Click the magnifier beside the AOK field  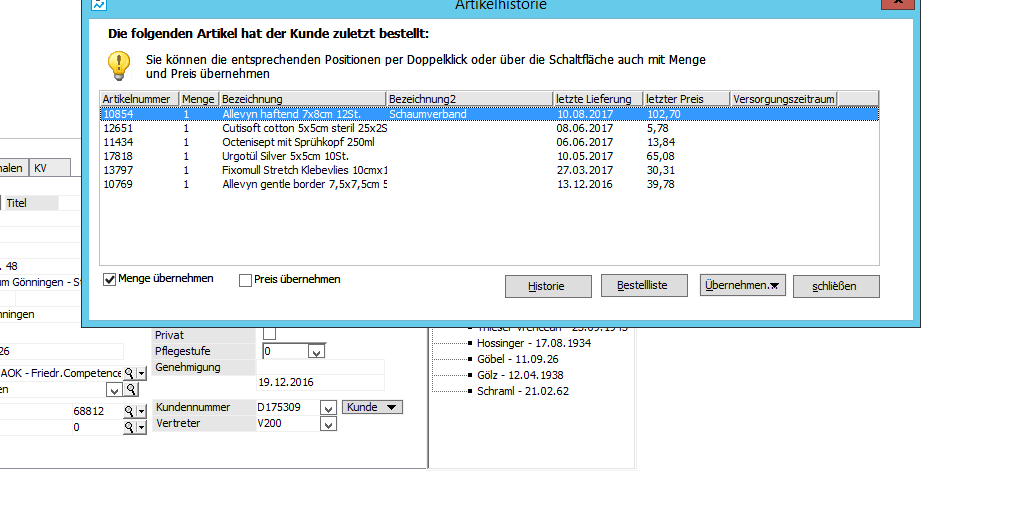129,373
